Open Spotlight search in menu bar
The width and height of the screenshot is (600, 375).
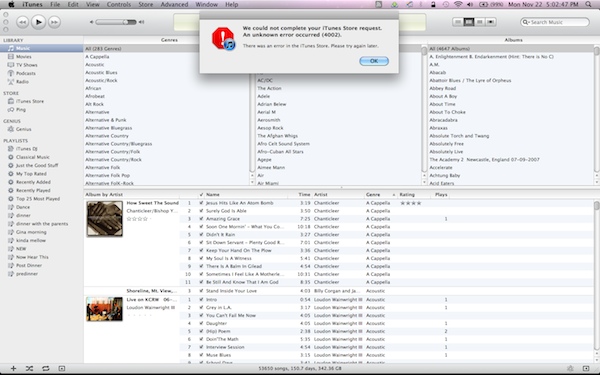tap(588, 5)
